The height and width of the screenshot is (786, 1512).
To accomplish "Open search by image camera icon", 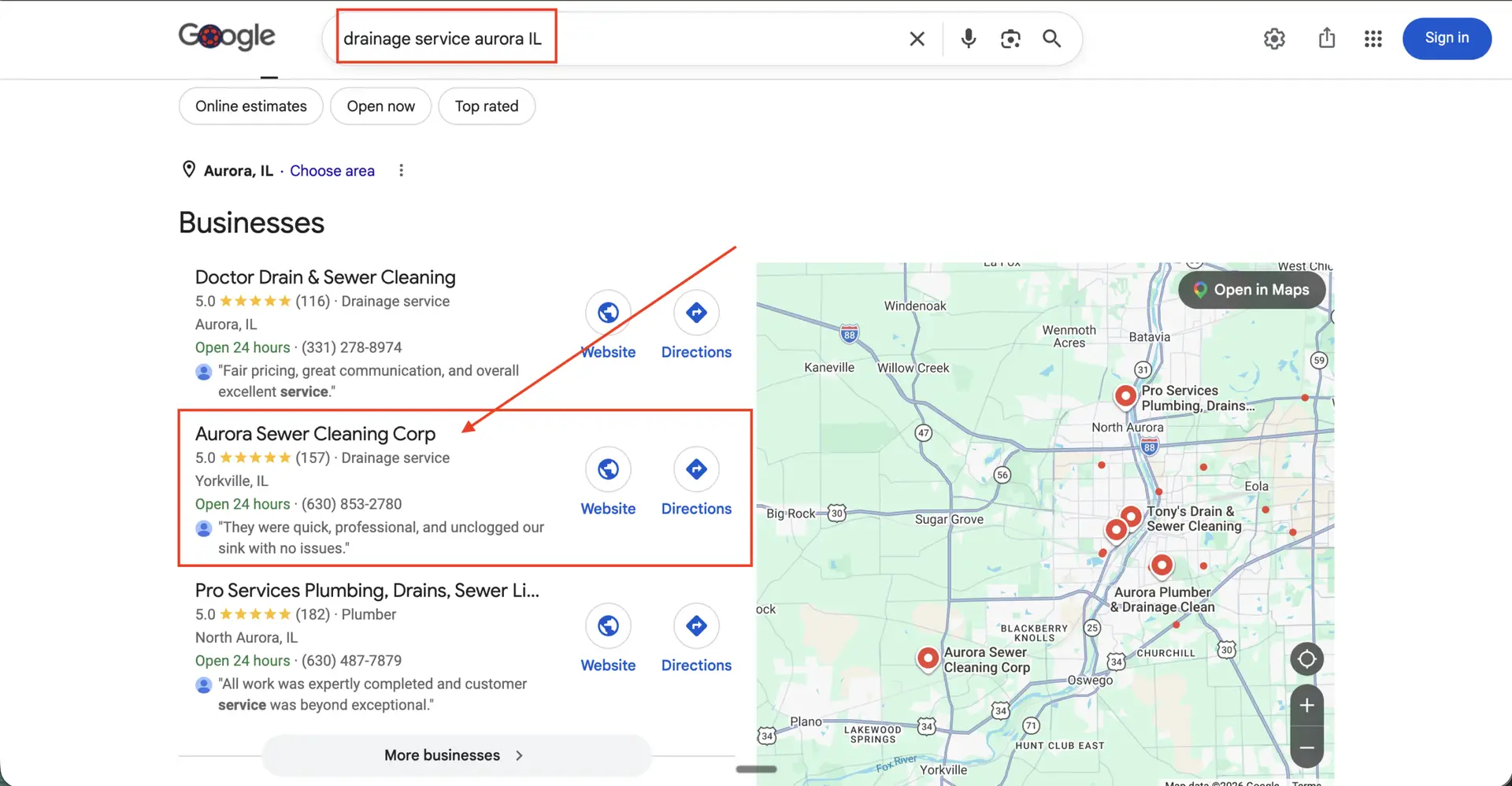I will coord(1010,39).
